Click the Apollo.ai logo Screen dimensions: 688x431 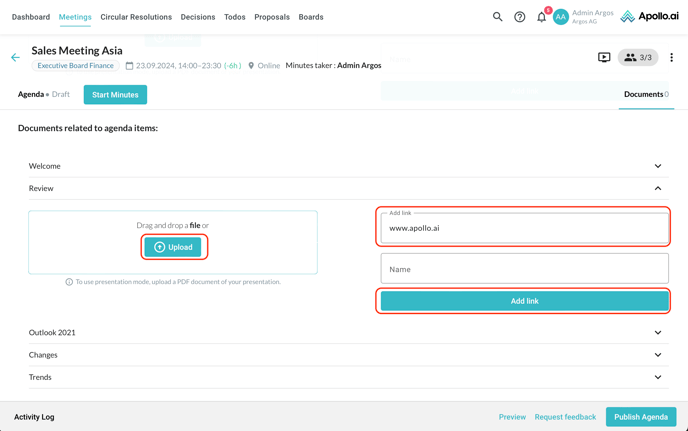pos(649,17)
